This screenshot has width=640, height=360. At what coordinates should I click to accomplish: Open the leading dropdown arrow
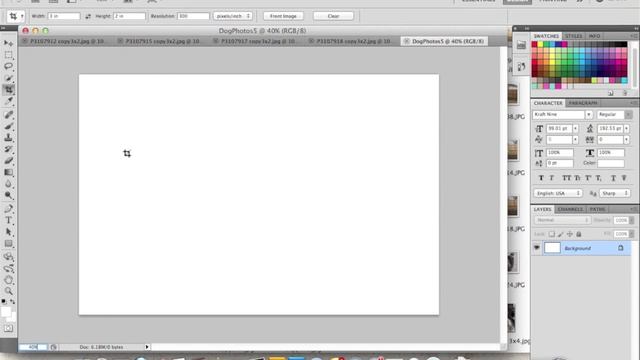pyautogui.click(x=627, y=129)
